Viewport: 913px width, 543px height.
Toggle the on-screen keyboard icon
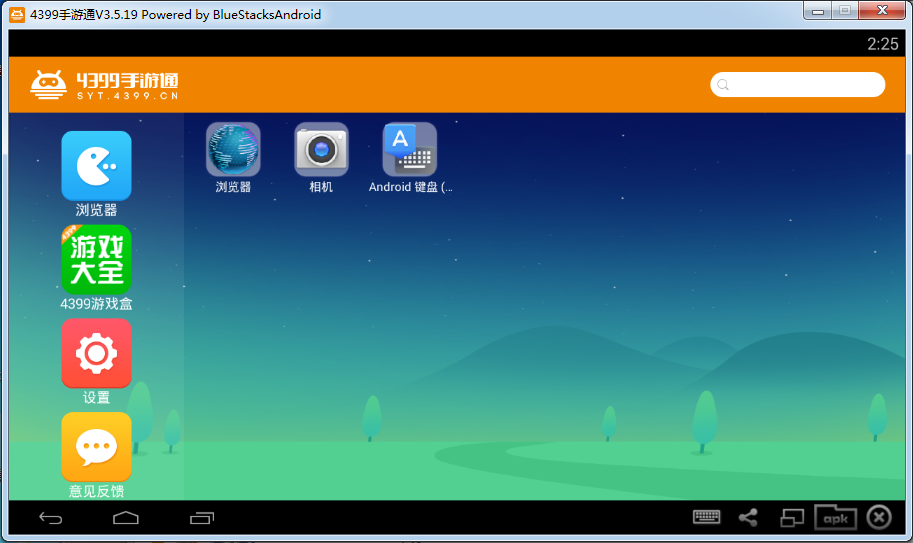tap(706, 517)
